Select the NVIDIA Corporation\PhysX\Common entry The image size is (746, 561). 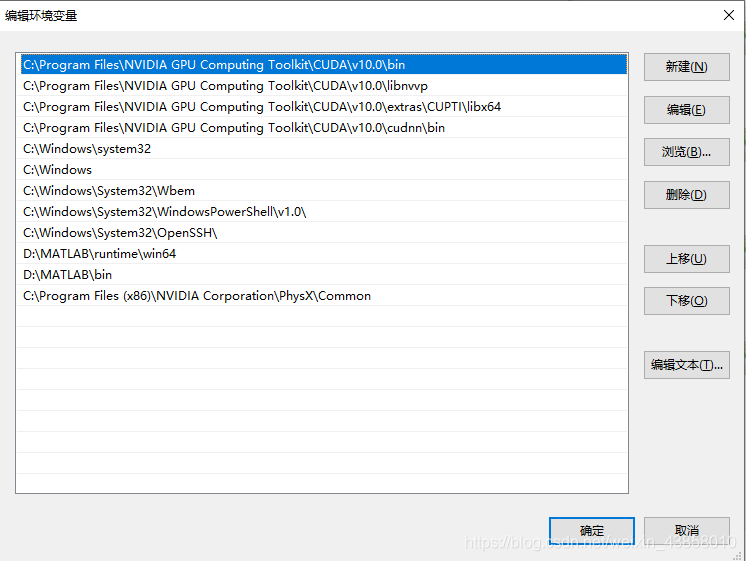[324, 295]
